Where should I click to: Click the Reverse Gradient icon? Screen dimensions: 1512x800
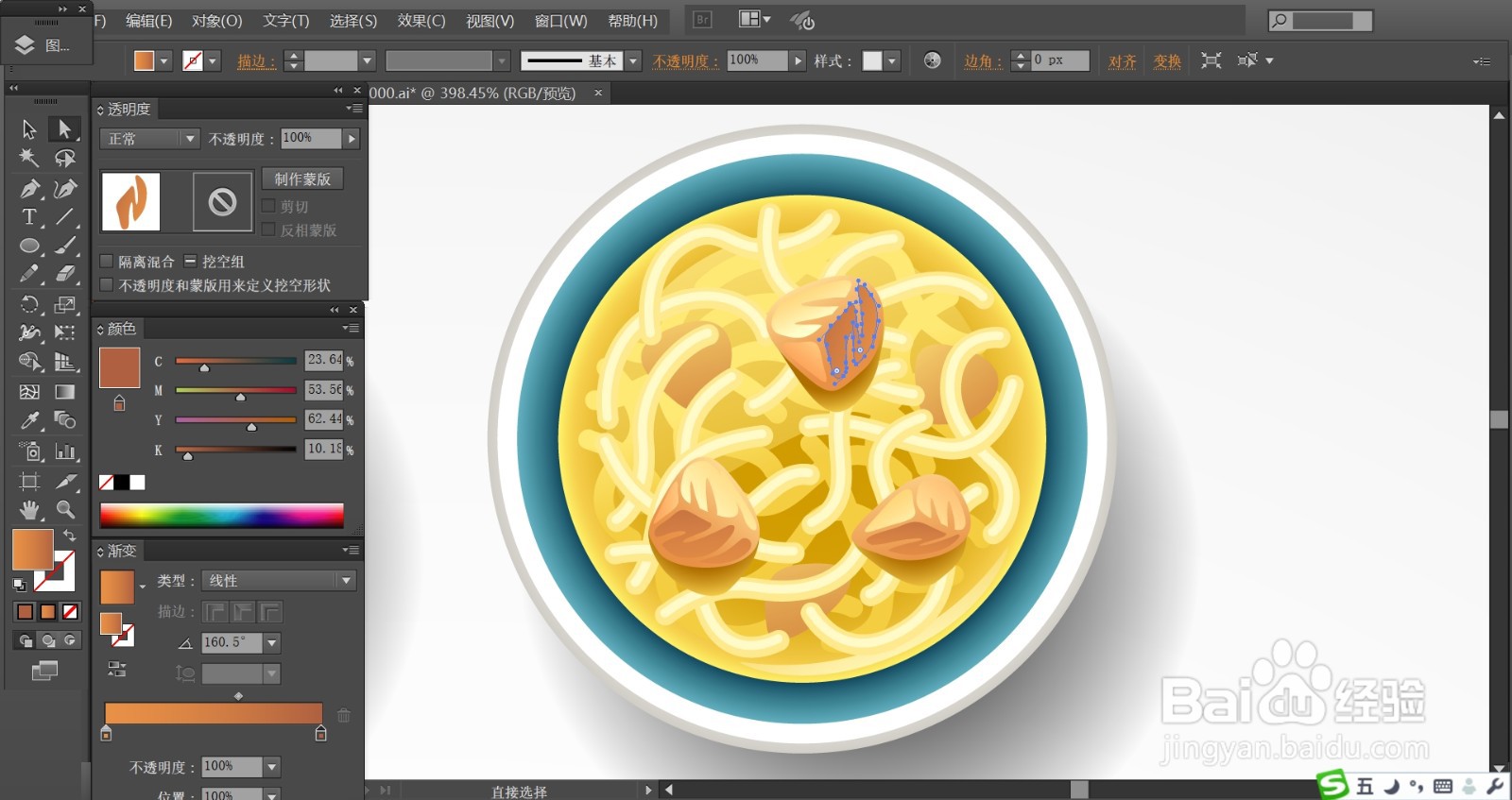pyautogui.click(x=117, y=670)
